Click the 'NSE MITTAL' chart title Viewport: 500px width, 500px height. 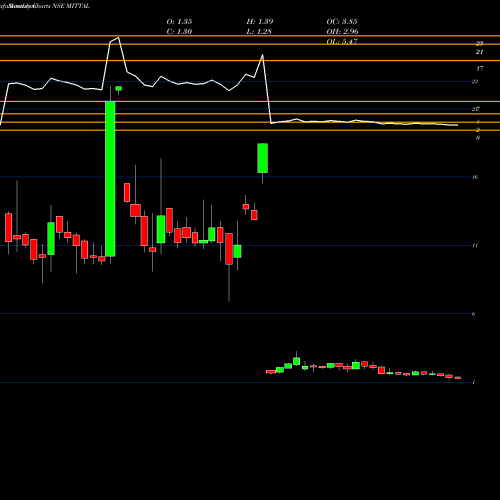(71, 6)
